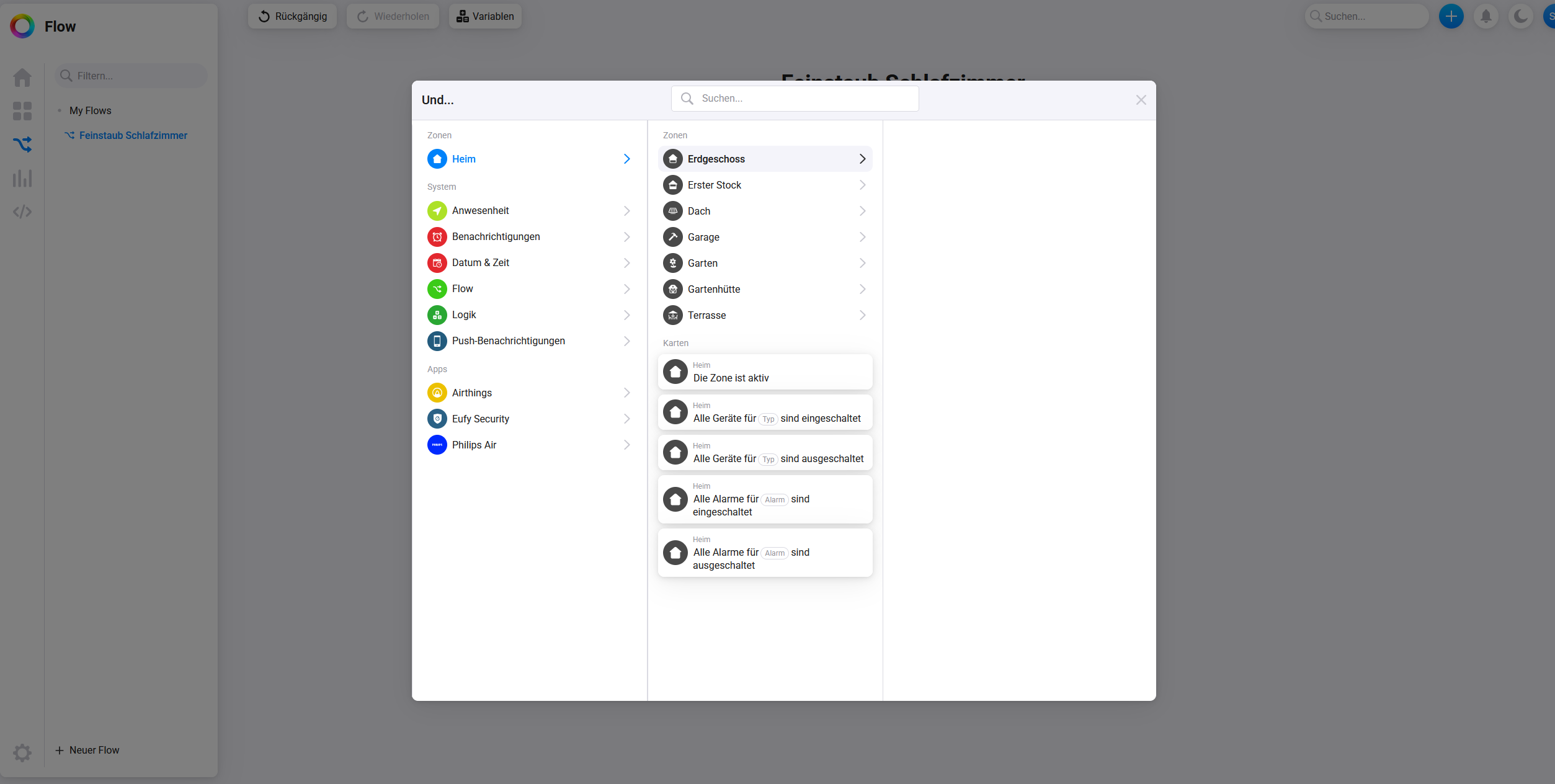Image resolution: width=1555 pixels, height=784 pixels.
Task: Expand the Logik category chevron
Action: coord(626,315)
